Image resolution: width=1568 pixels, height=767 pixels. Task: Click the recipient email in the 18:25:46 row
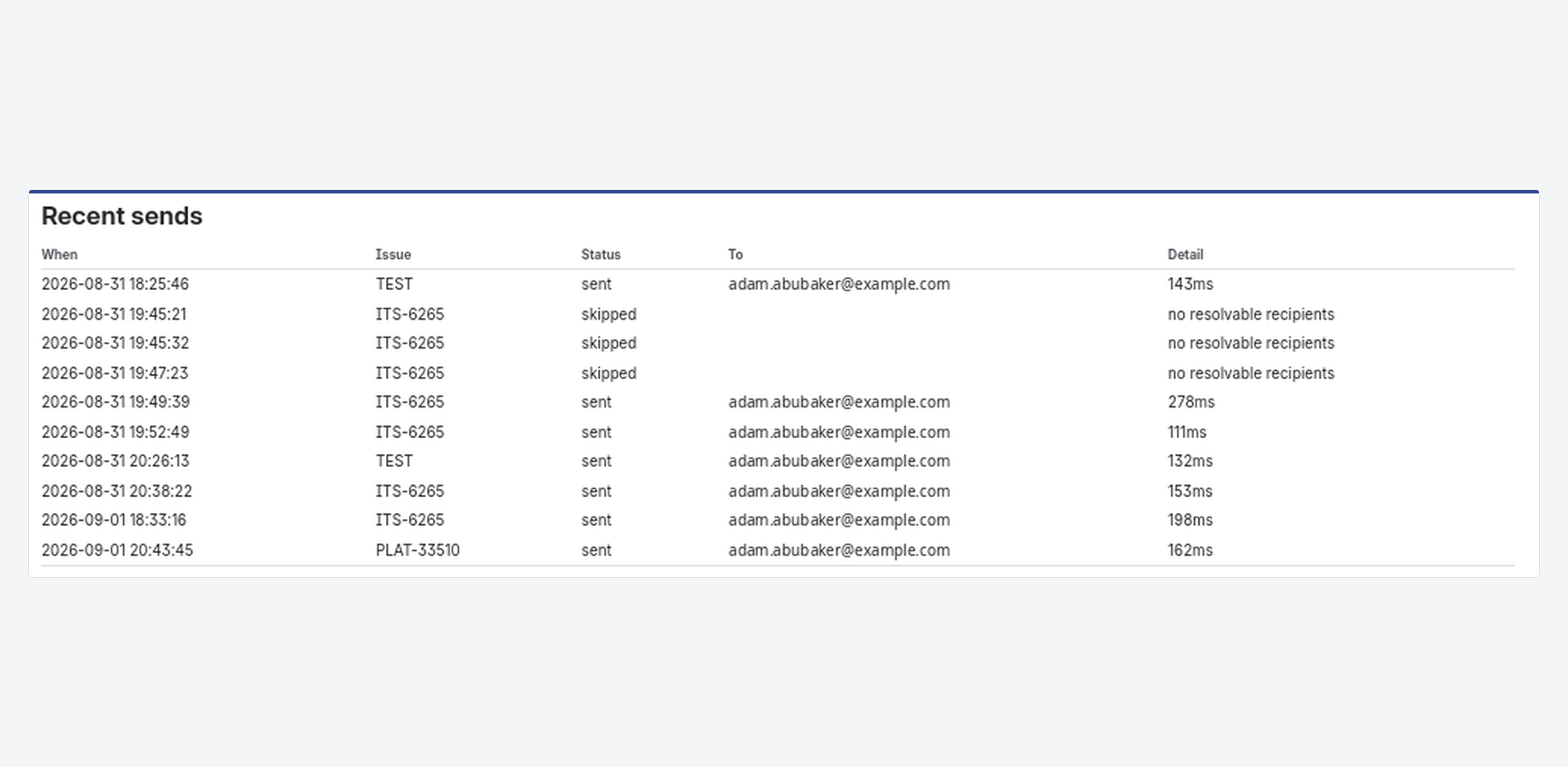[839, 284]
